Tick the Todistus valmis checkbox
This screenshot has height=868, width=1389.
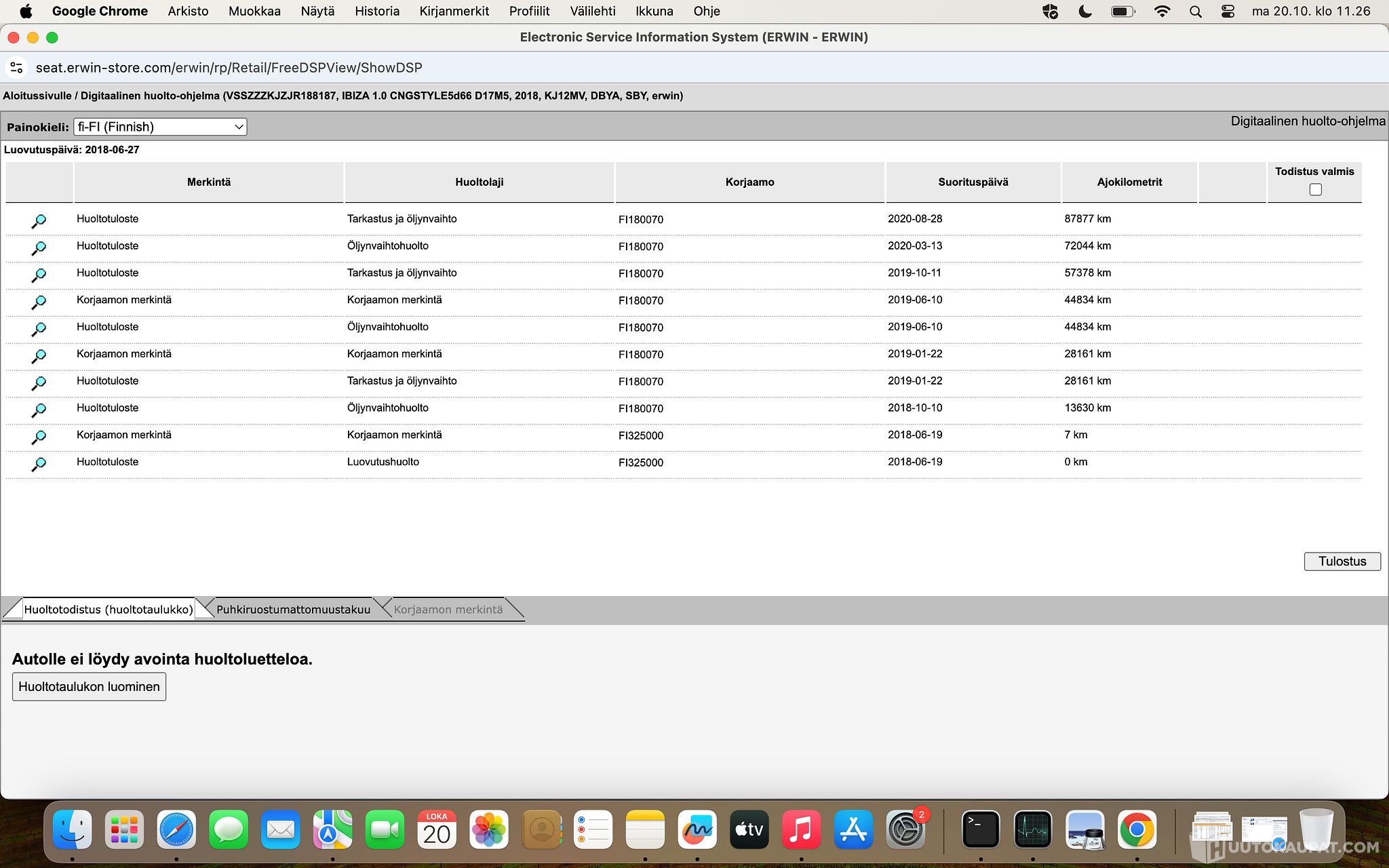click(1315, 190)
